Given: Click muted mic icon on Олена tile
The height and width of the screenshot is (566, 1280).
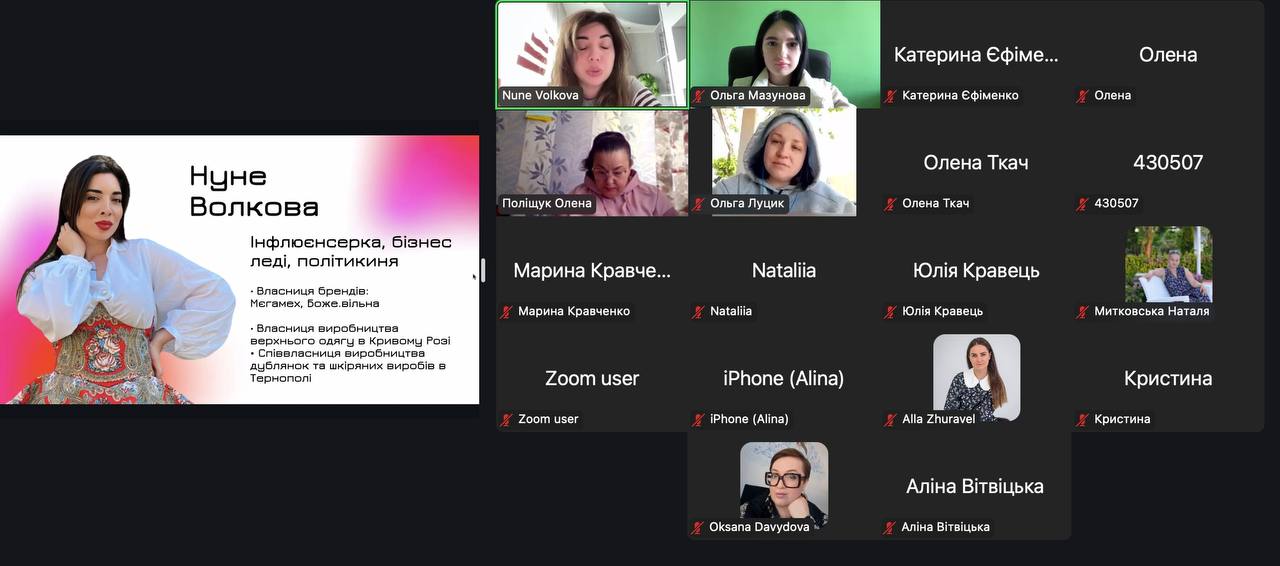Looking at the screenshot, I should coord(1082,96).
